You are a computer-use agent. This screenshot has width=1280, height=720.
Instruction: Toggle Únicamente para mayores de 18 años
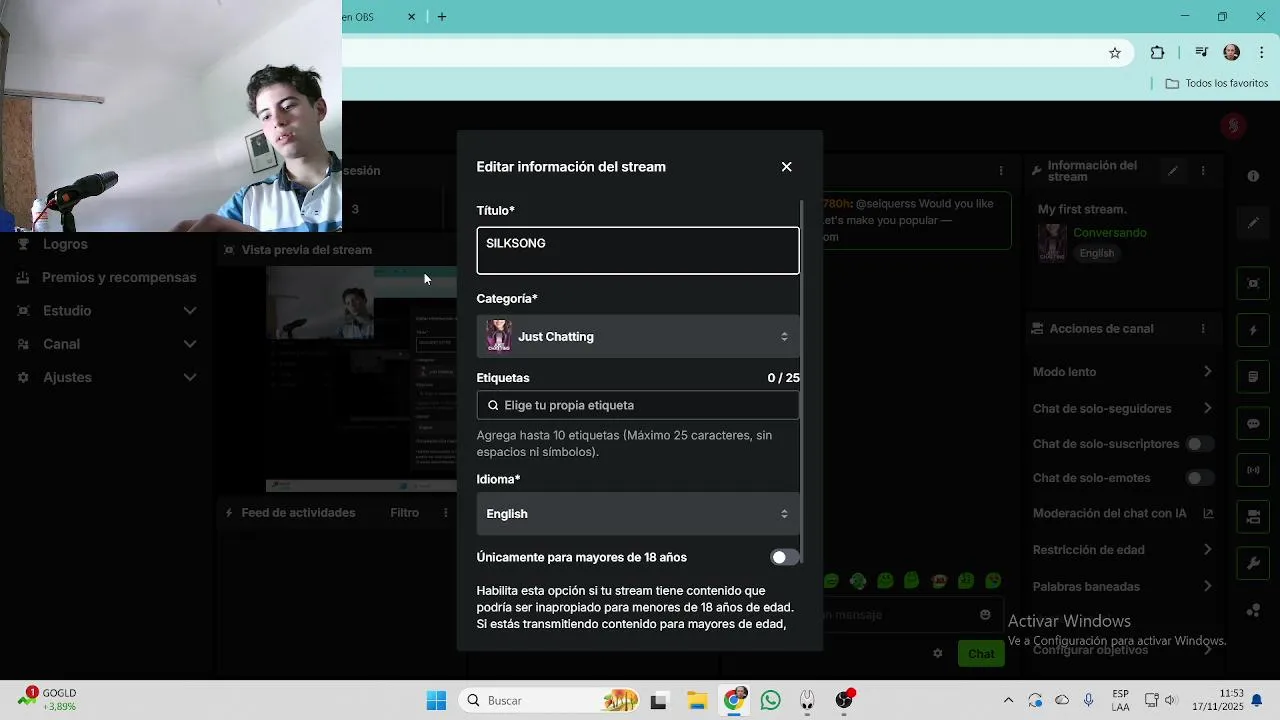pyautogui.click(x=785, y=557)
